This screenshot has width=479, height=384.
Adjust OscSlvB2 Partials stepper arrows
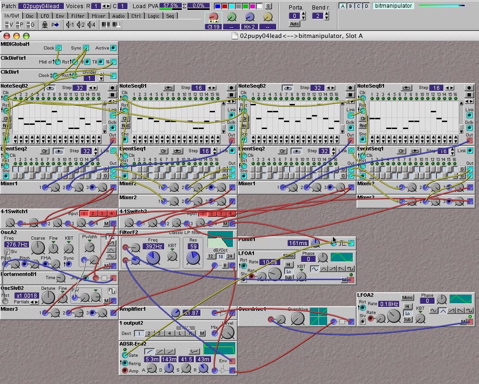pyautogui.click(x=35, y=302)
